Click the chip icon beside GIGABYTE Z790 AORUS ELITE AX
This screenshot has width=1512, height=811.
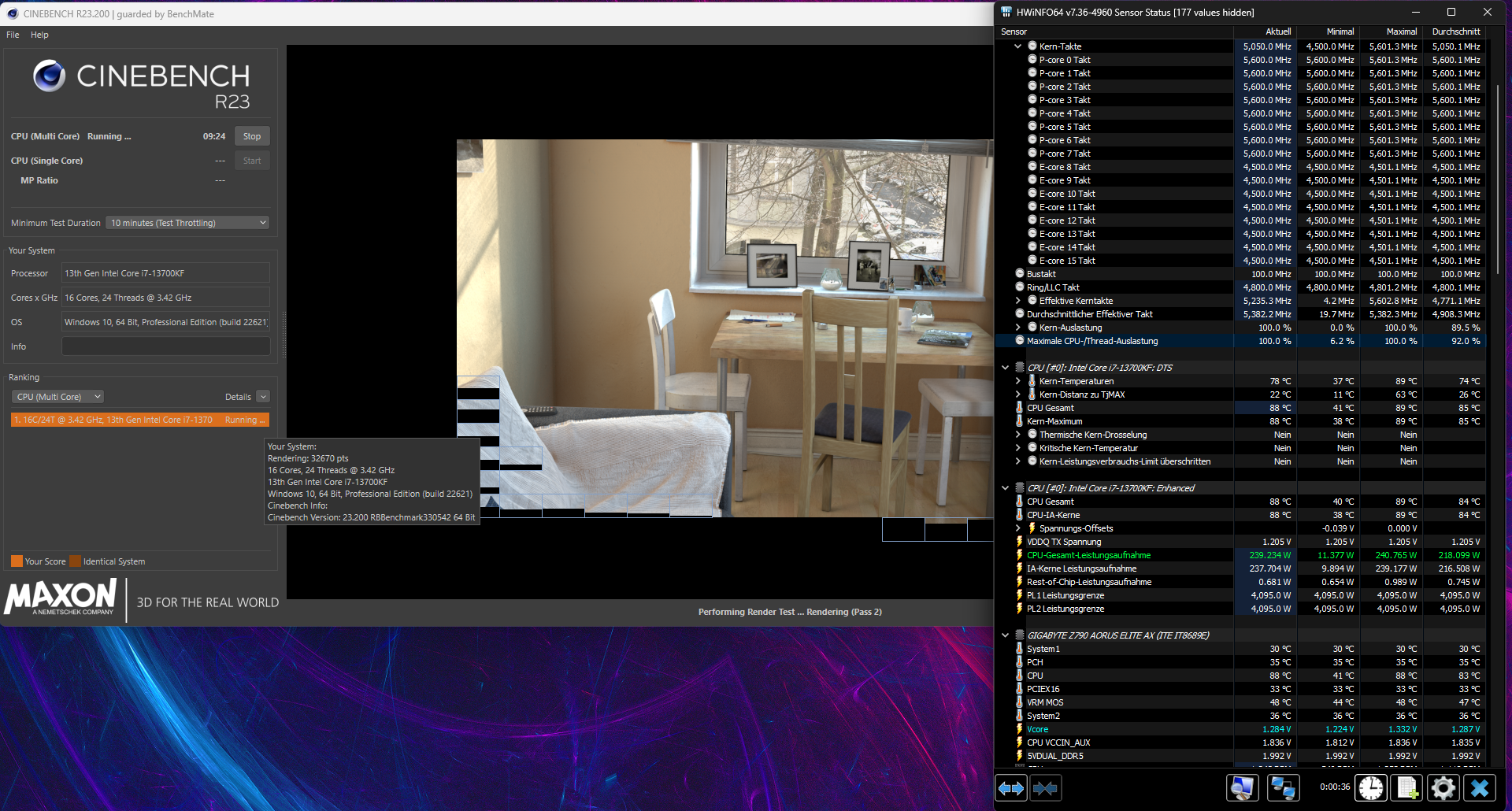(x=1020, y=635)
